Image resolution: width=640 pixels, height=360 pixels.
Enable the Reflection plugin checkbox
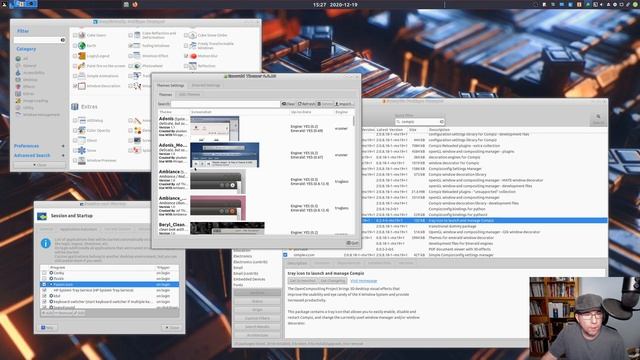186,66
